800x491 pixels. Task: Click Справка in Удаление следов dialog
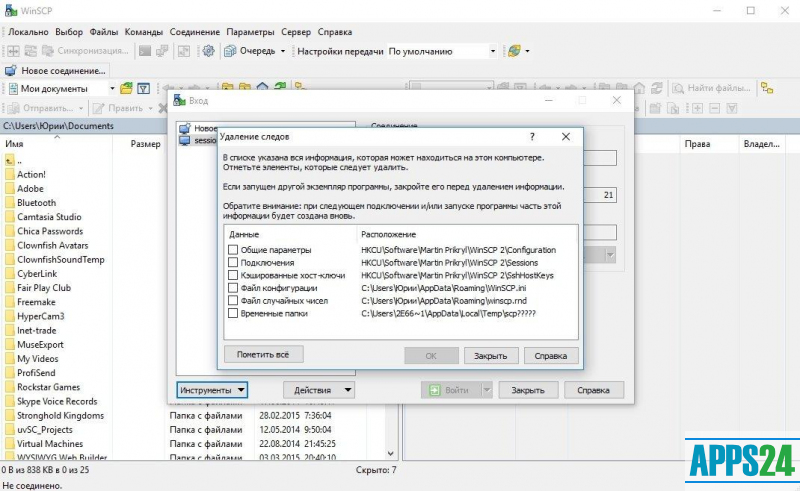(551, 356)
